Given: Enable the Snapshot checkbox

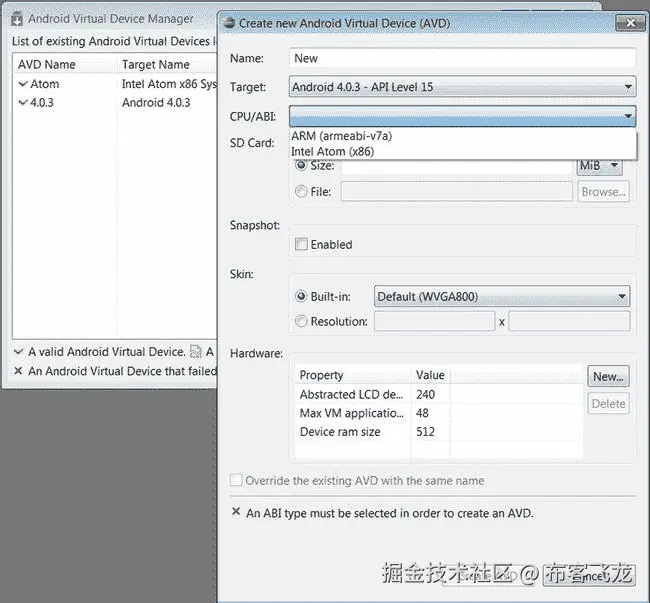Looking at the screenshot, I should pos(301,244).
